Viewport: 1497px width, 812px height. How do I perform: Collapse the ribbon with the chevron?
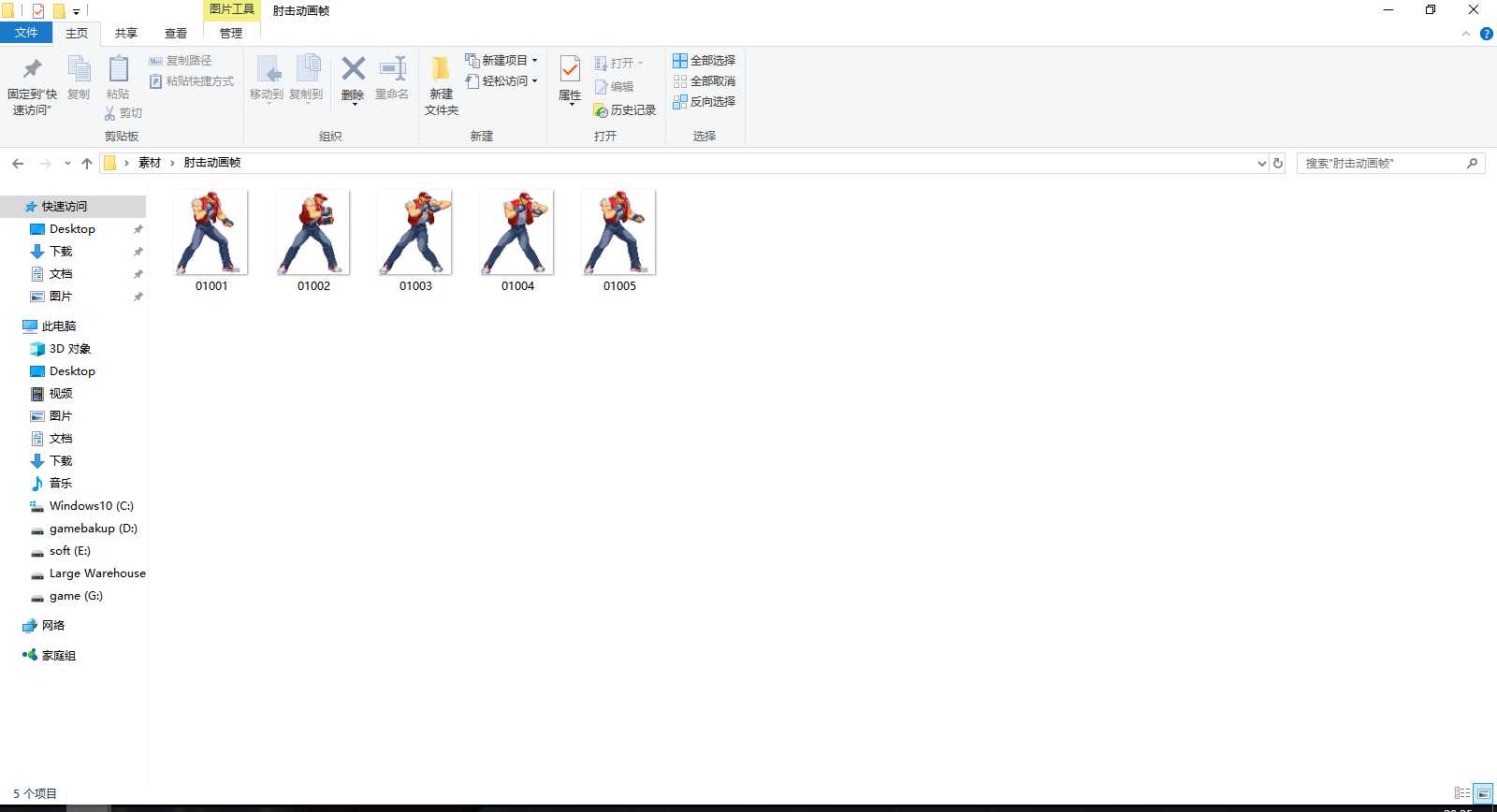[x=1465, y=34]
